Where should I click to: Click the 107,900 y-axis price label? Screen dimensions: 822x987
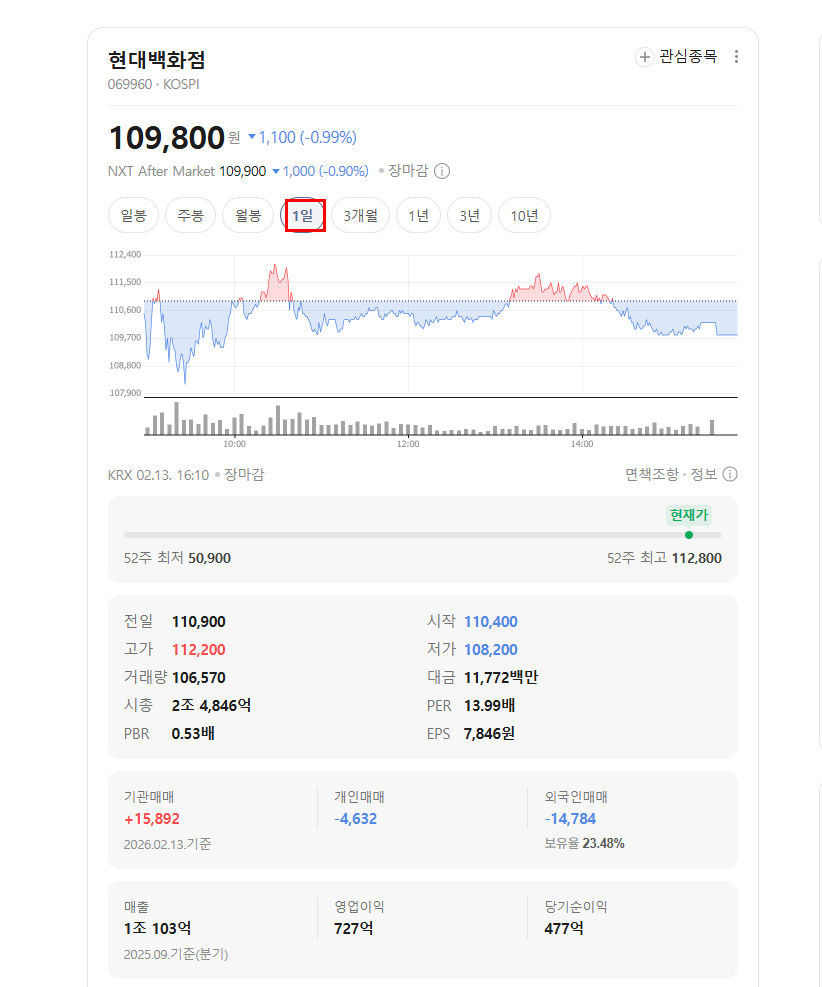point(125,393)
